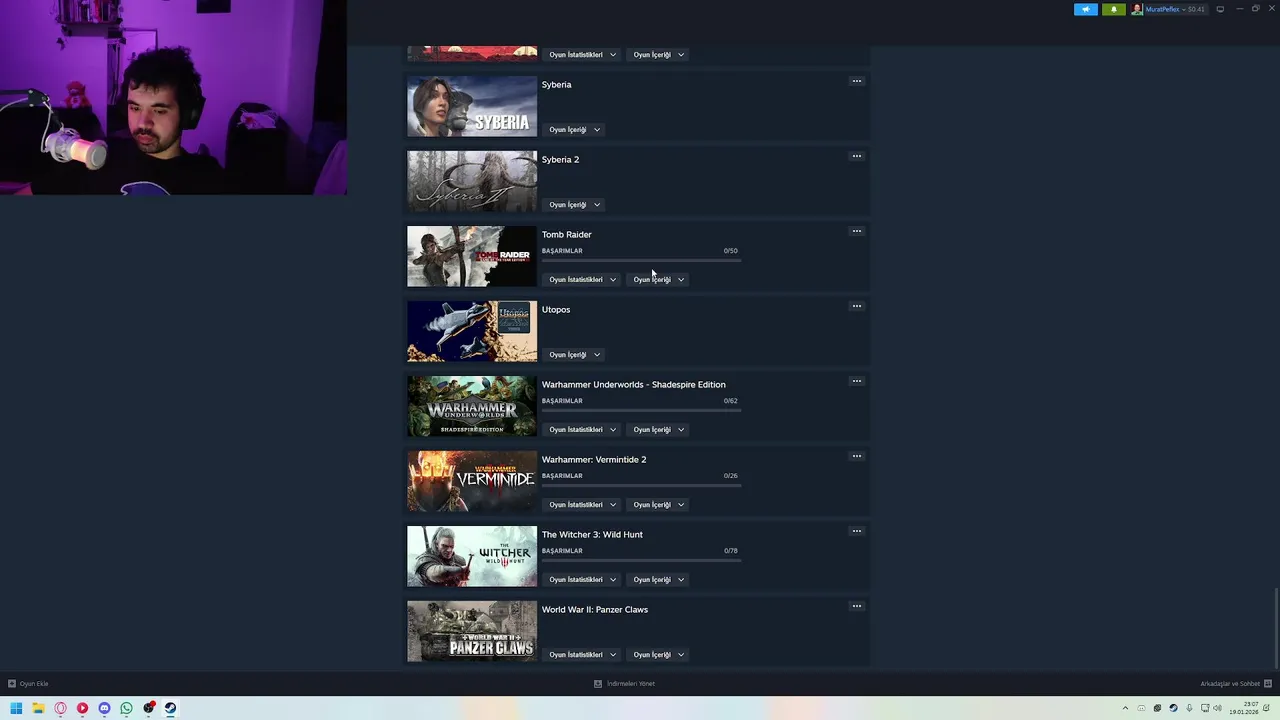Open the Vermintide 2 row three-dots menu
Image resolution: width=1280 pixels, height=720 pixels.
click(857, 456)
